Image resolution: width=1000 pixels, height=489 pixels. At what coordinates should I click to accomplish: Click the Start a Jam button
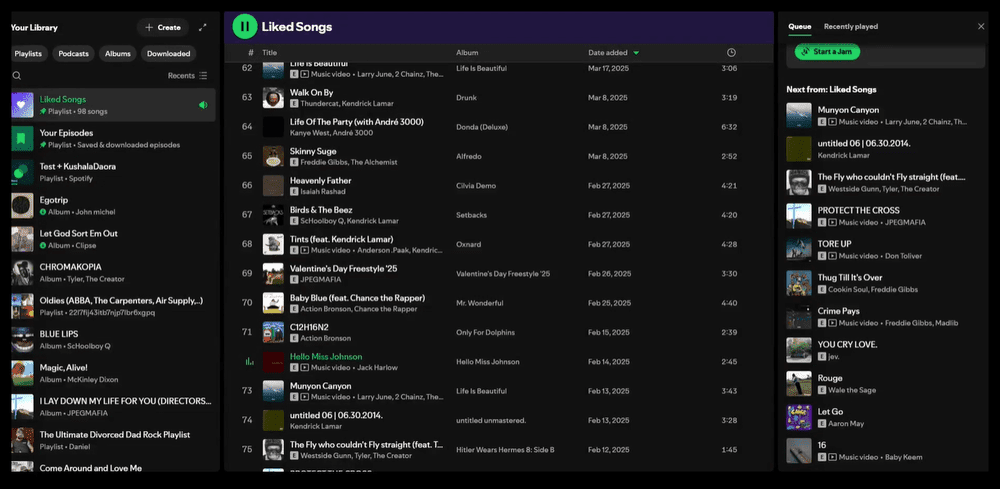coord(827,52)
